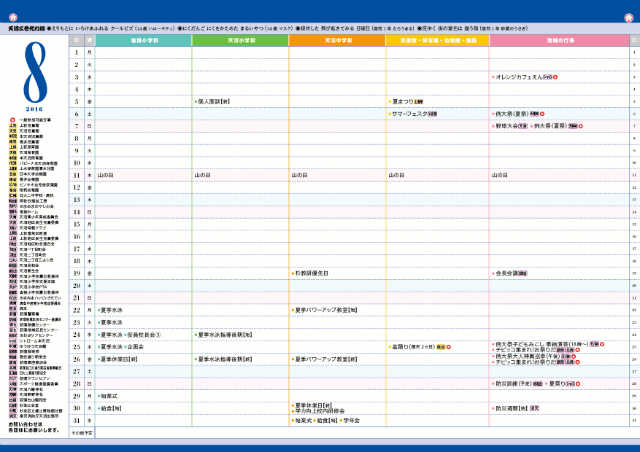Click the 盆踊り event on day 25
This screenshot has width=640, height=452.
[417, 347]
